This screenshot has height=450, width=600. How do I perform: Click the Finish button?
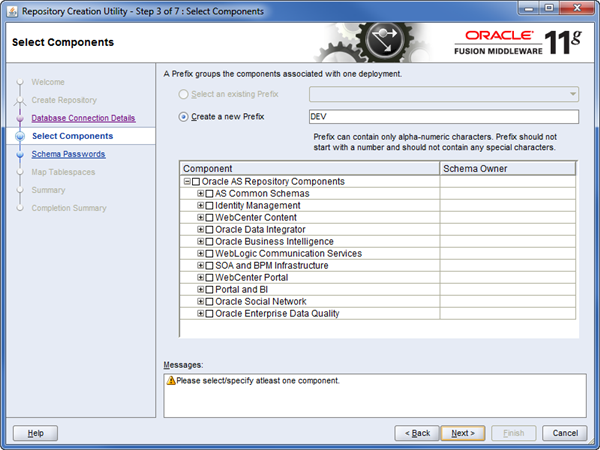[514, 433]
